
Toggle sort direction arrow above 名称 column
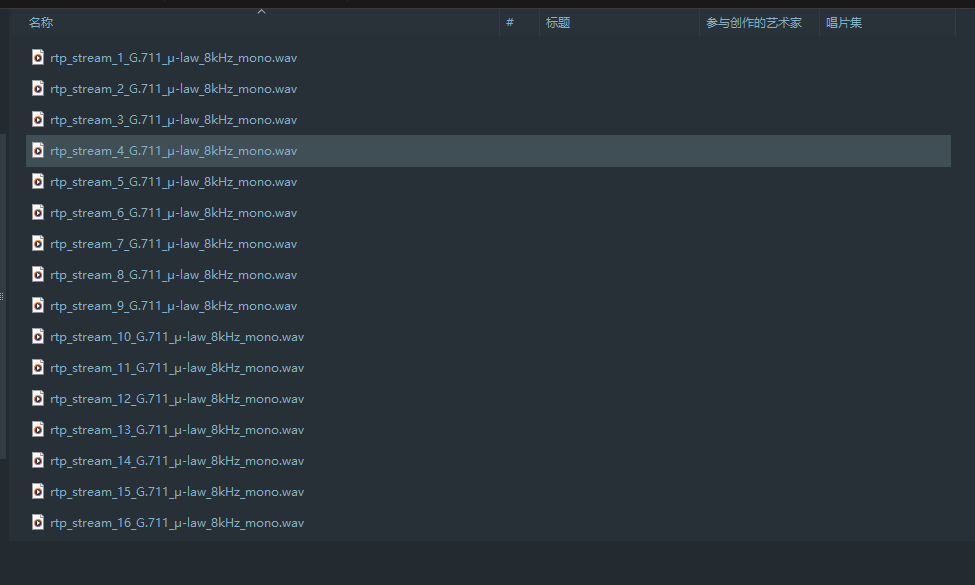point(262,12)
